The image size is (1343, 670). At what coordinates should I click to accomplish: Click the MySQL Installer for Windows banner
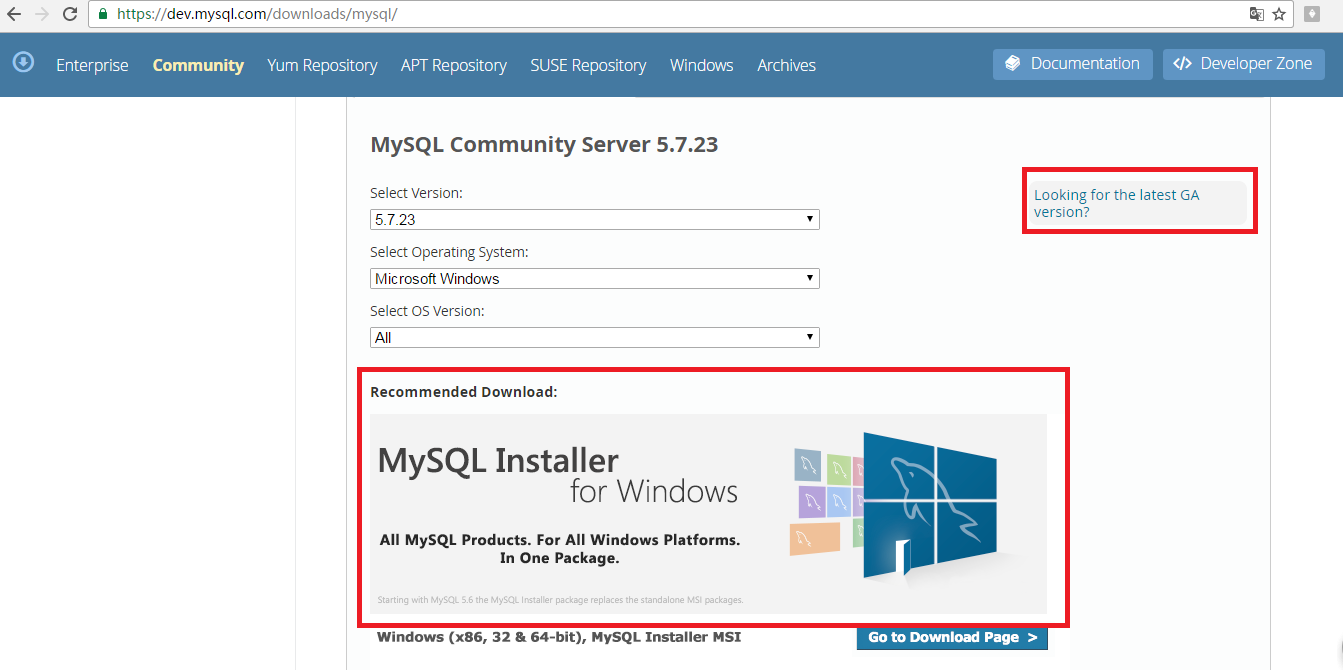708,513
